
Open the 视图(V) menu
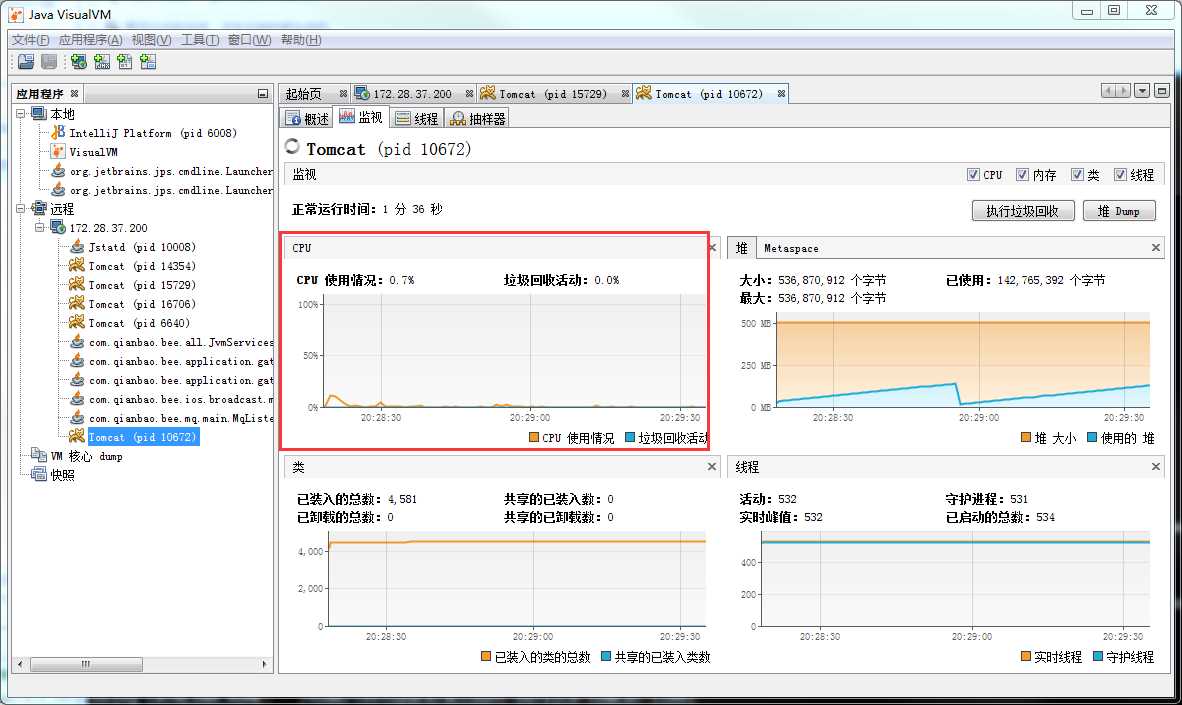click(x=151, y=39)
